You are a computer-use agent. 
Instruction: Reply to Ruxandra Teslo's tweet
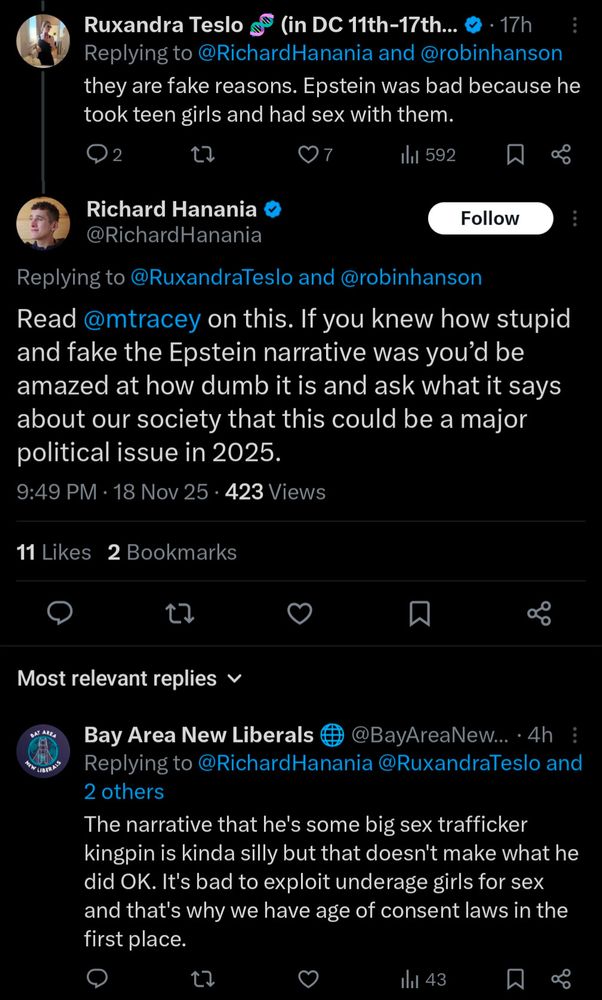(97, 154)
